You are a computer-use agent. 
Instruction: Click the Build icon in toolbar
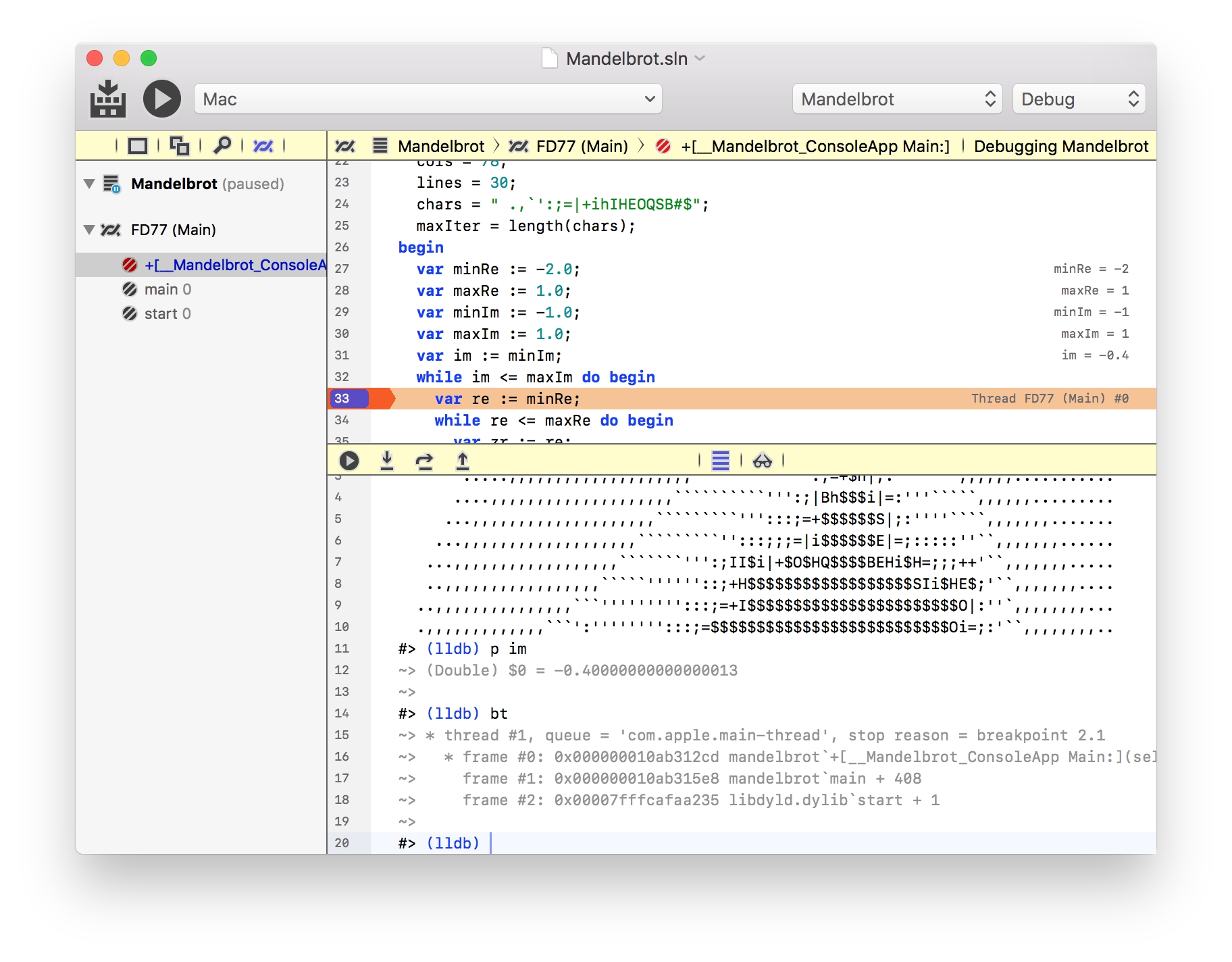(107, 99)
